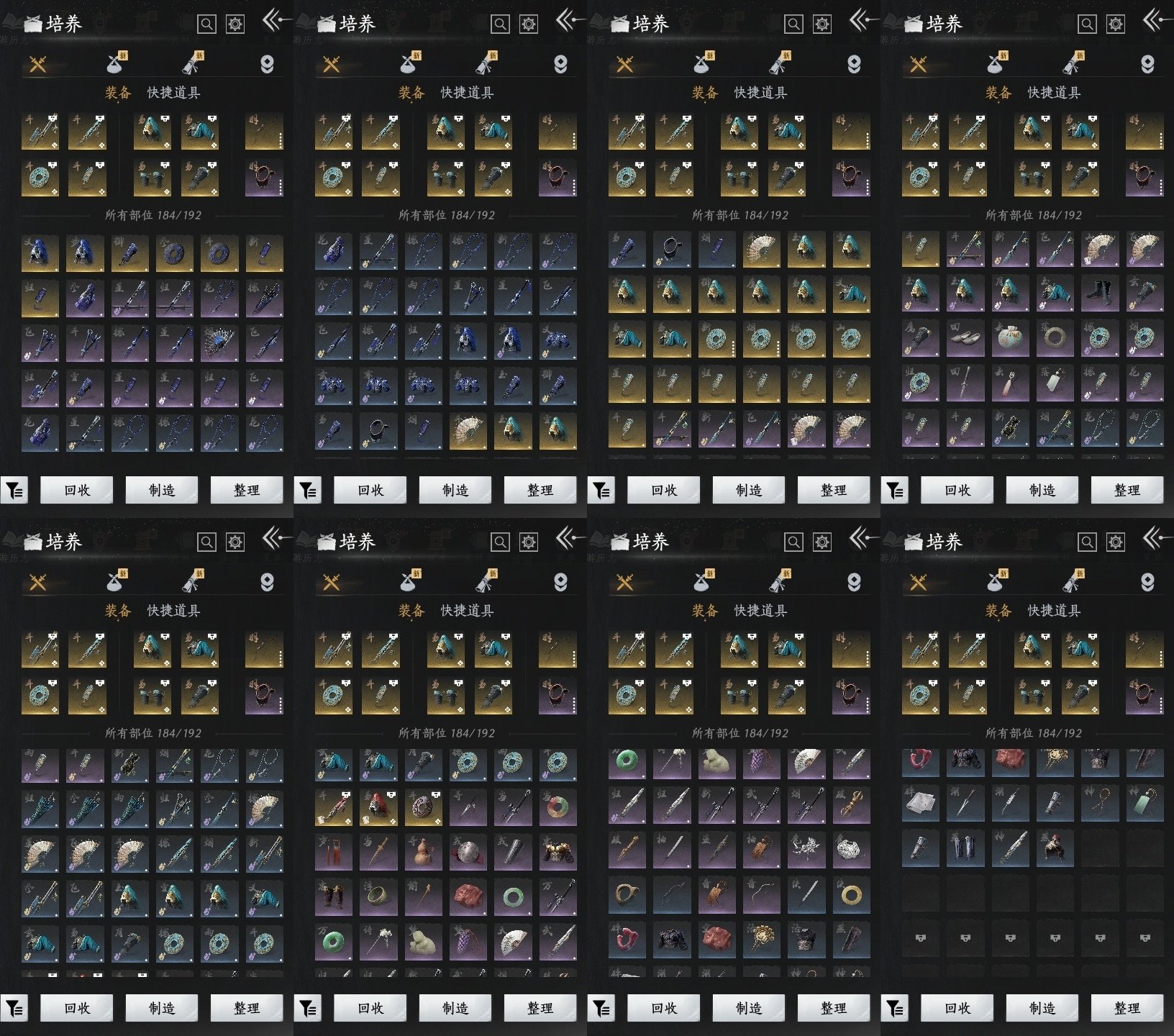Expand the 所有部位 filter in the top-left panel
This screenshot has height=1036, width=1174.
coord(153,215)
